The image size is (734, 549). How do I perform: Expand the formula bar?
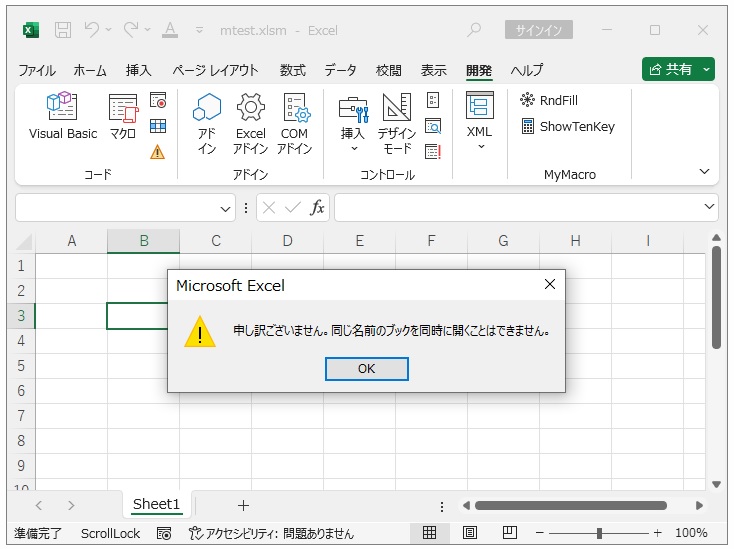tap(709, 206)
